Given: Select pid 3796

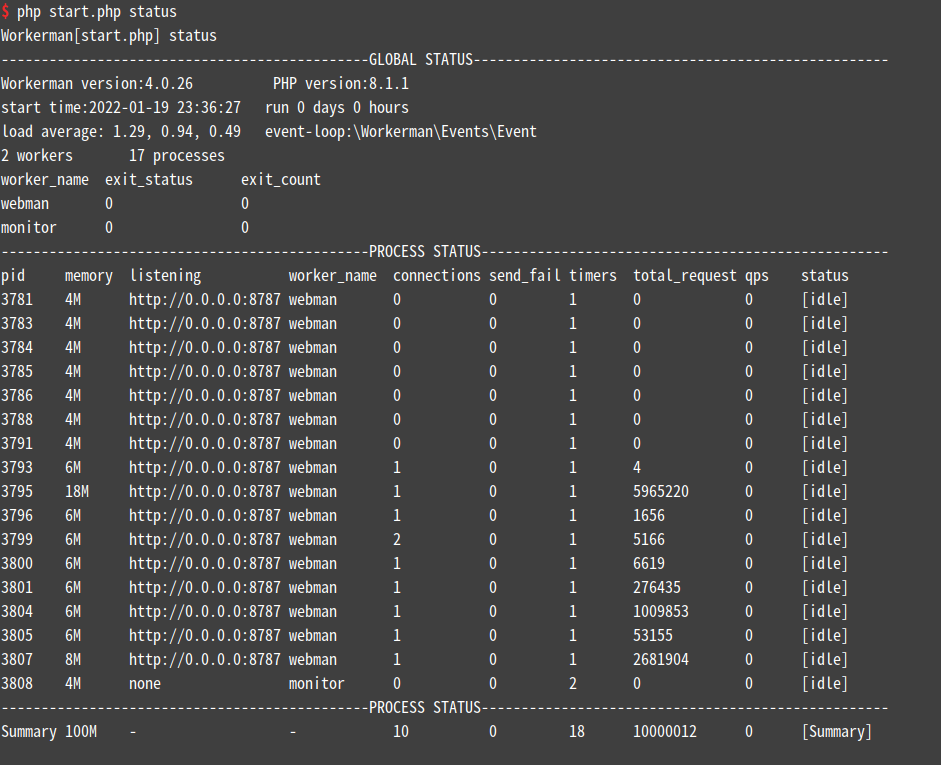Looking at the screenshot, I should tap(17, 516).
